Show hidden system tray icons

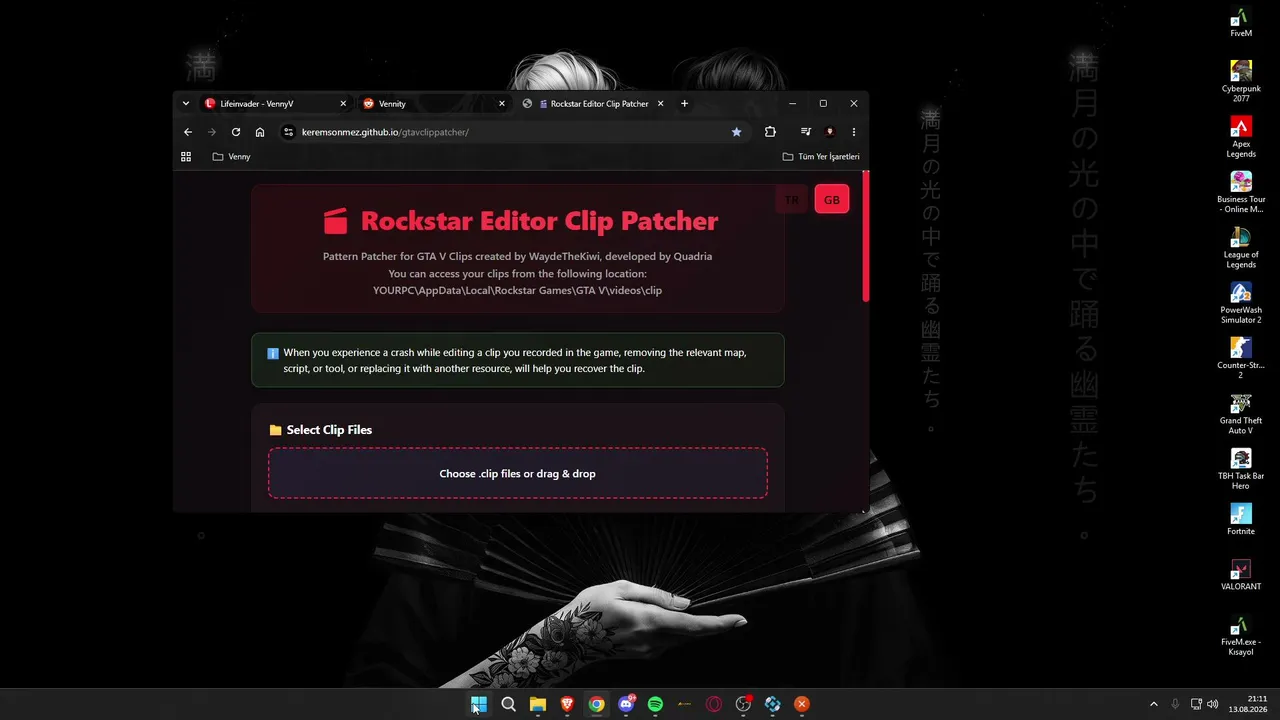coord(1153,704)
